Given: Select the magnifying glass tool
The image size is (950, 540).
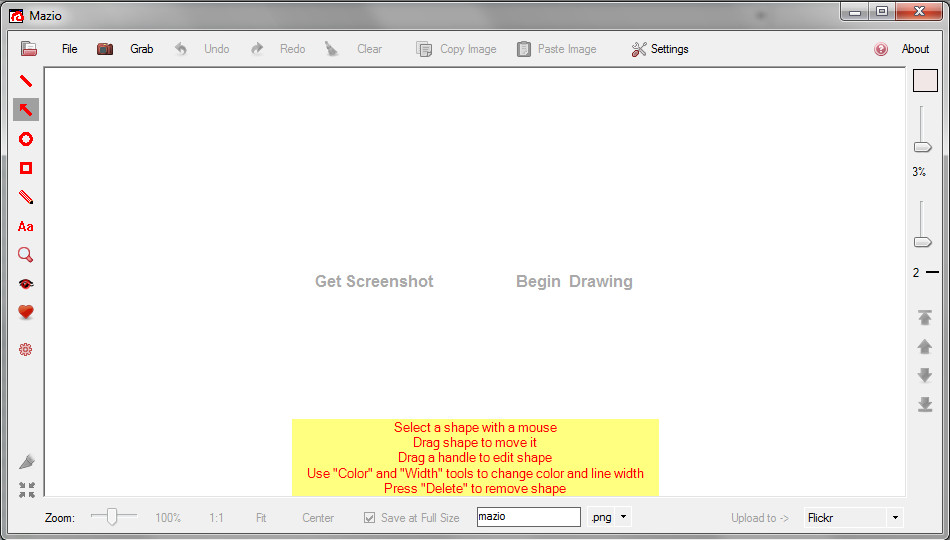Looking at the screenshot, I should 25,255.
